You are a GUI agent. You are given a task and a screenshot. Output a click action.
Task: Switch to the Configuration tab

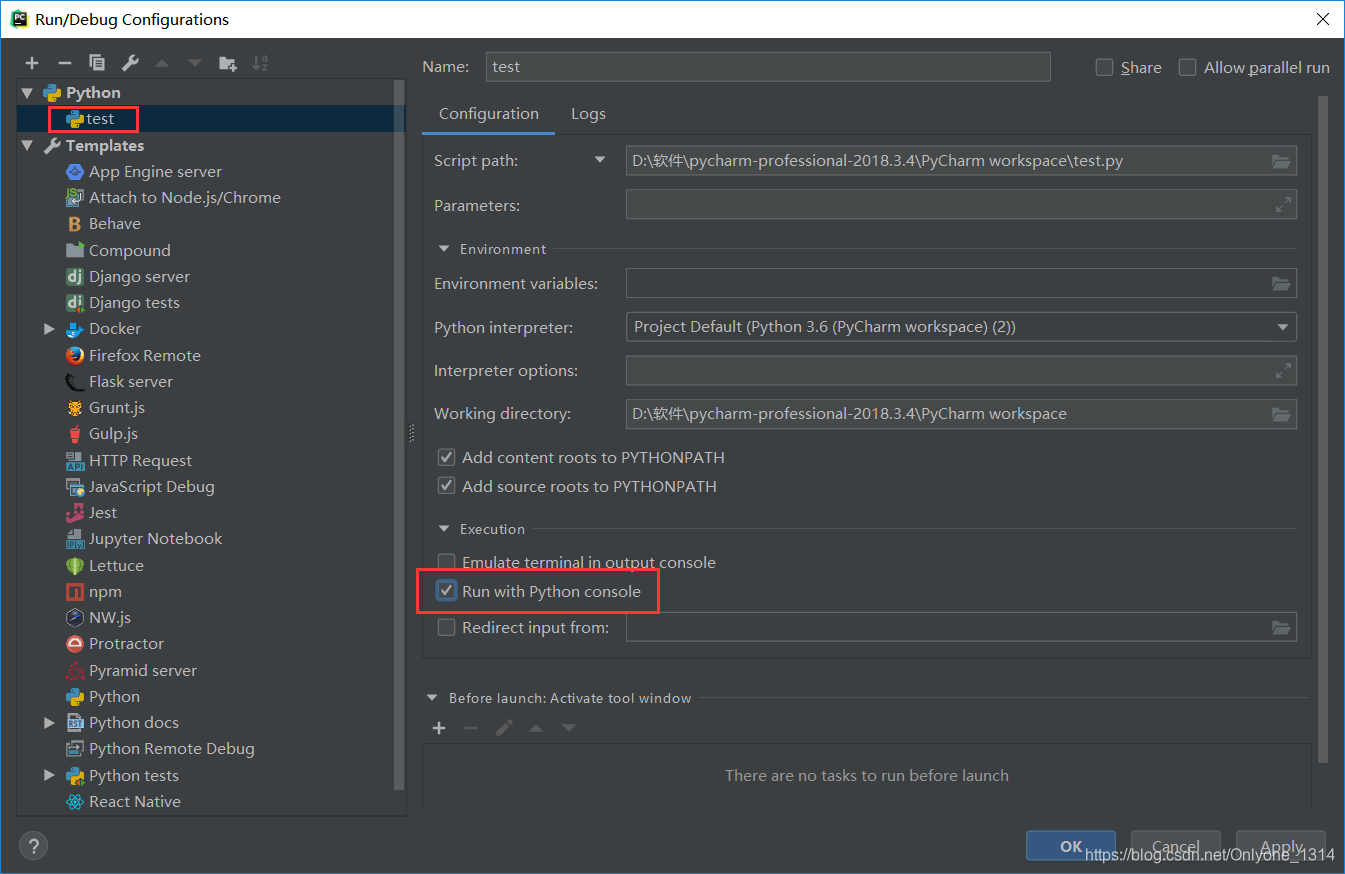pos(489,114)
